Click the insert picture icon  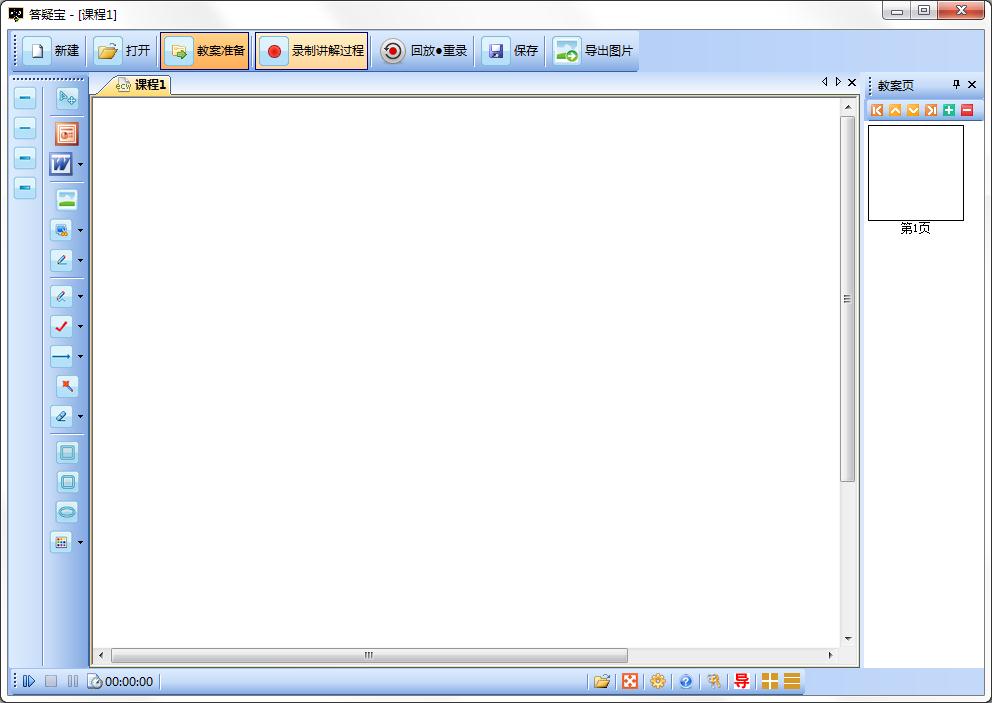(x=67, y=199)
